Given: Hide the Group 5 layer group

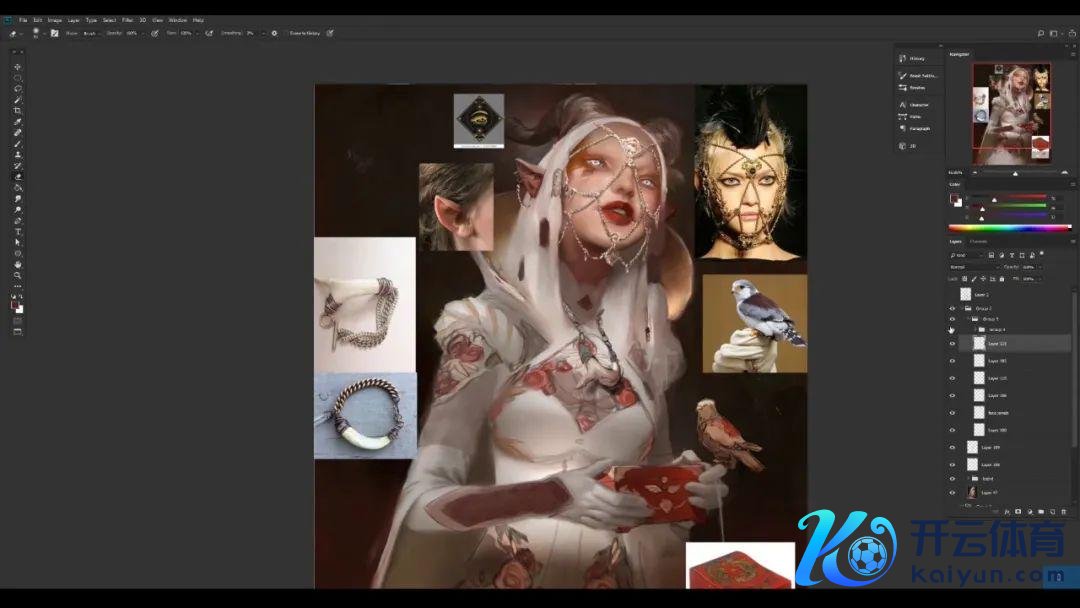Looking at the screenshot, I should coord(952,319).
